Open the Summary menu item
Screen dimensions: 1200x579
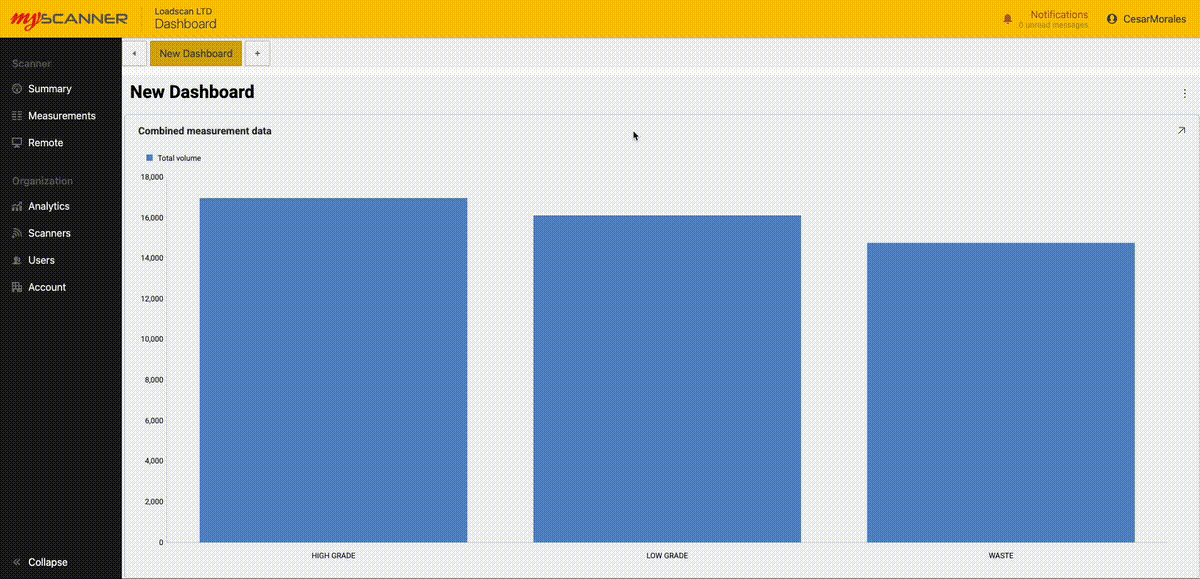coord(50,89)
